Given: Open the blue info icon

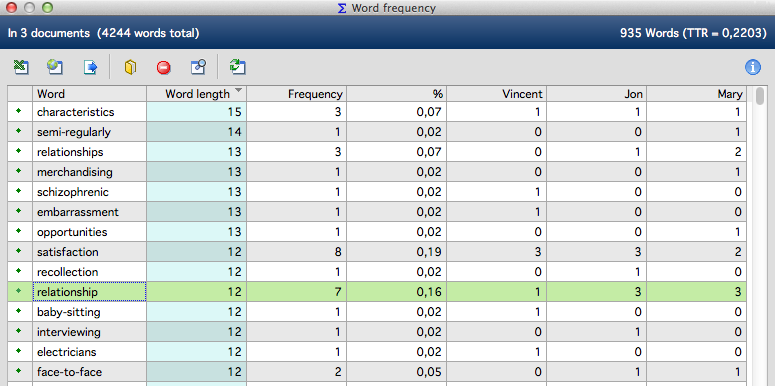Looking at the screenshot, I should (x=752, y=67).
